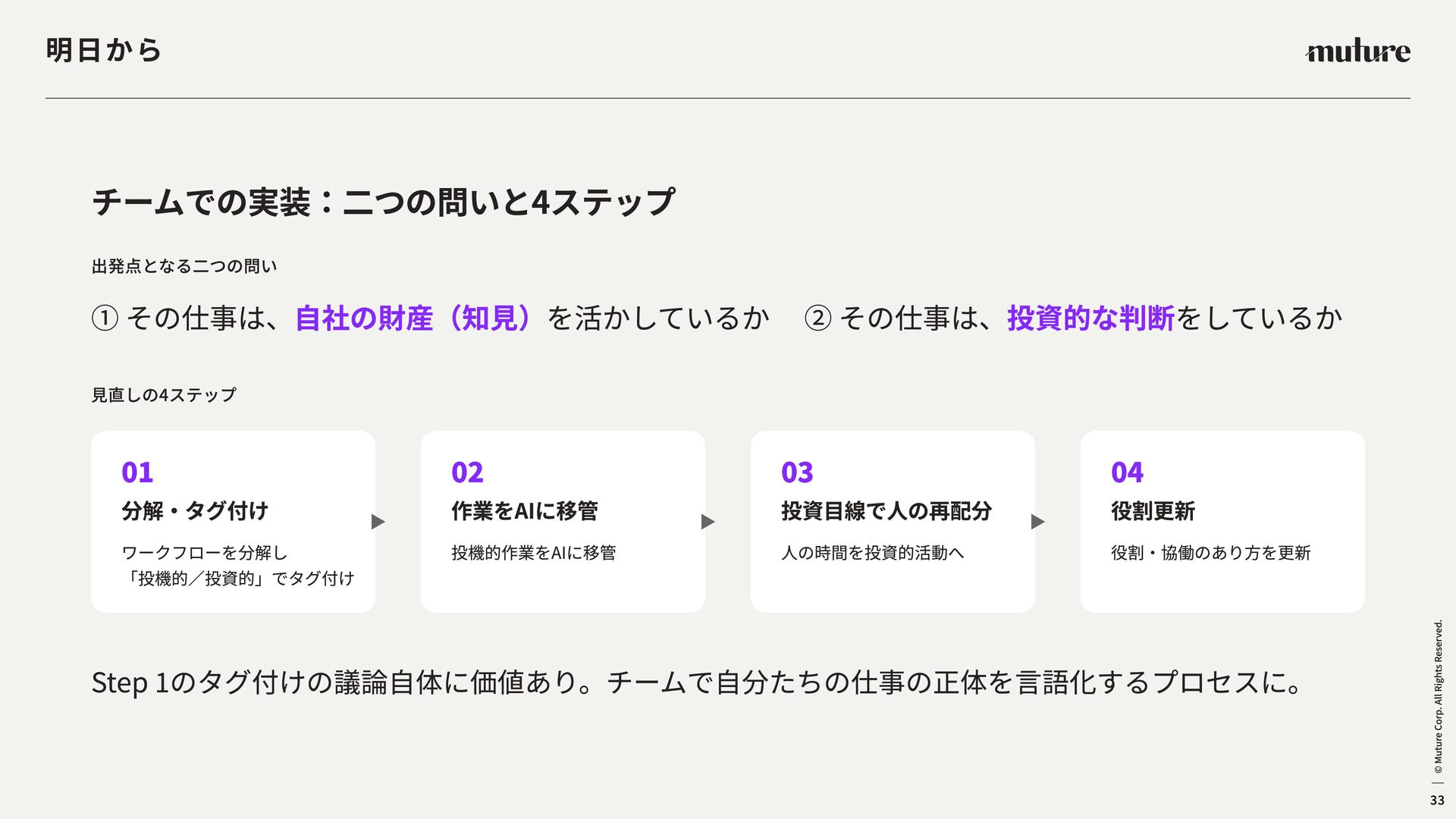
Task: Select the purple 04 step number
Action: click(x=1127, y=472)
